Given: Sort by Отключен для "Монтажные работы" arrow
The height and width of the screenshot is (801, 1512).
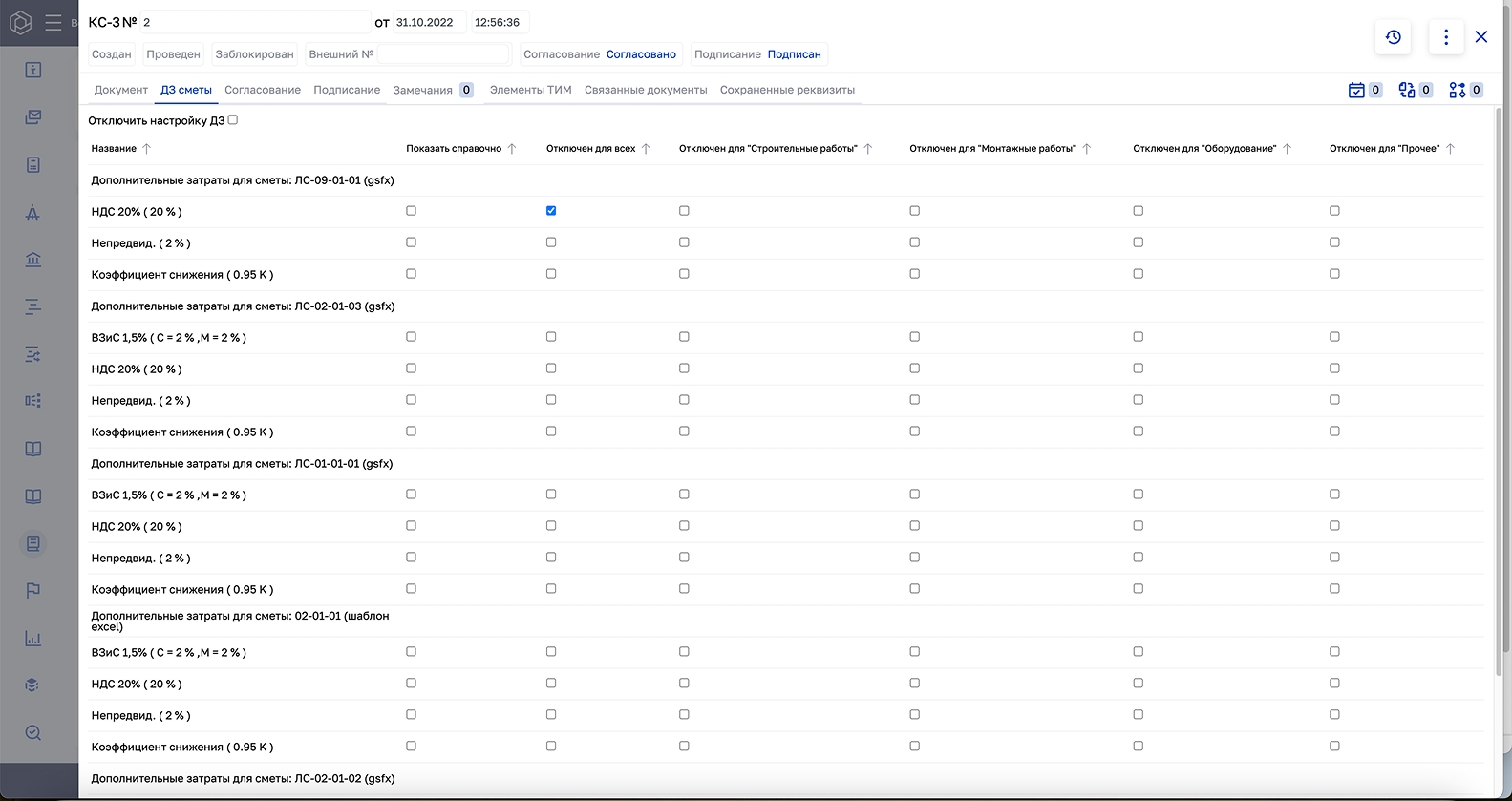Looking at the screenshot, I should pos(1087,149).
